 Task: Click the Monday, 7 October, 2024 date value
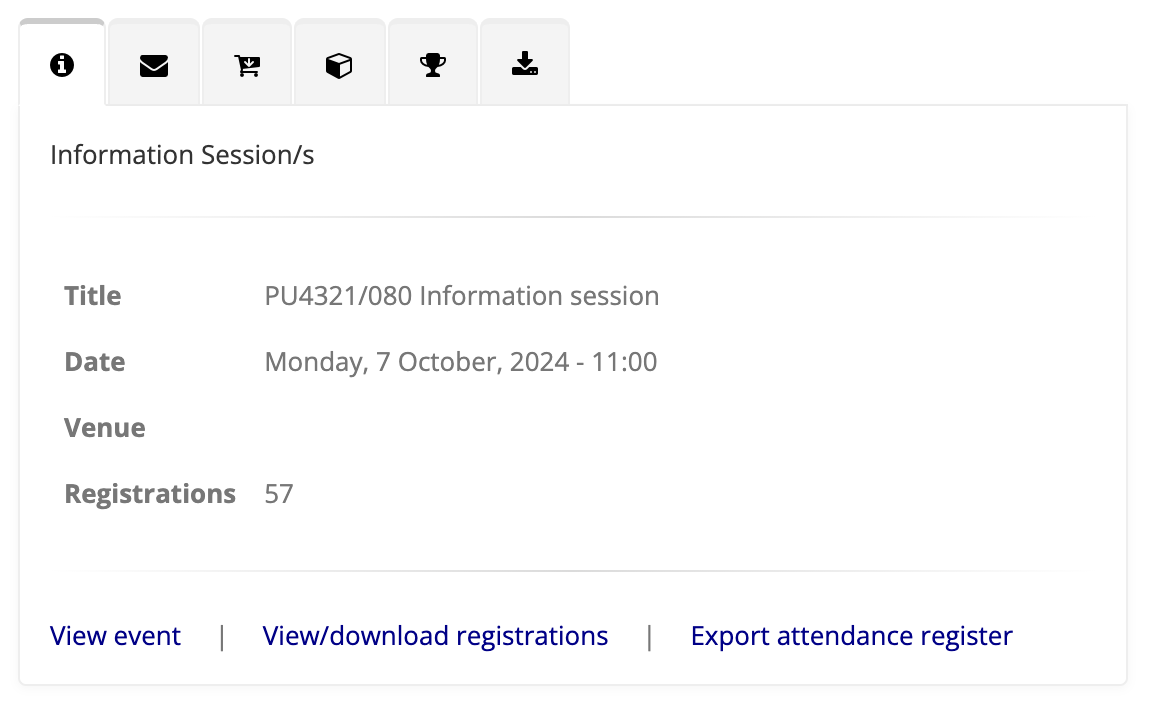pos(460,362)
